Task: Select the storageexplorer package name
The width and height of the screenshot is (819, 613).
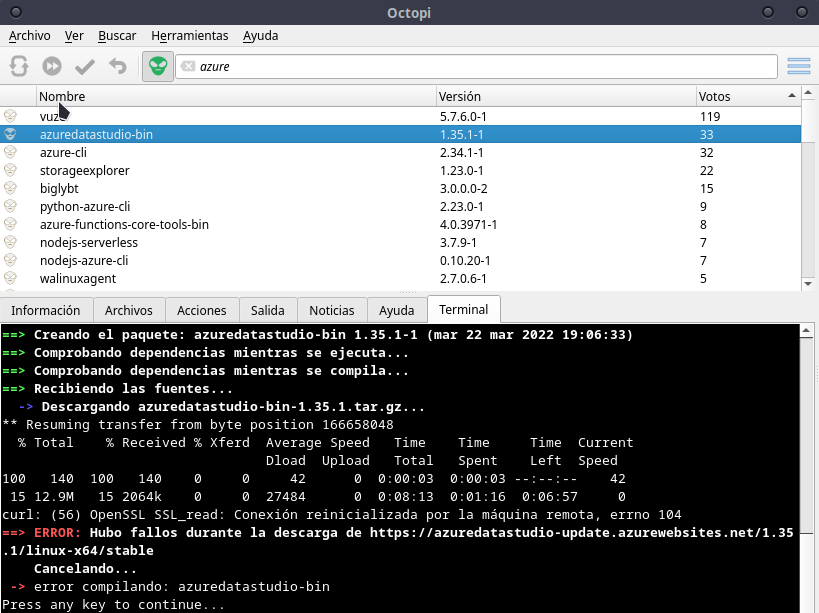Action: [x=85, y=170]
